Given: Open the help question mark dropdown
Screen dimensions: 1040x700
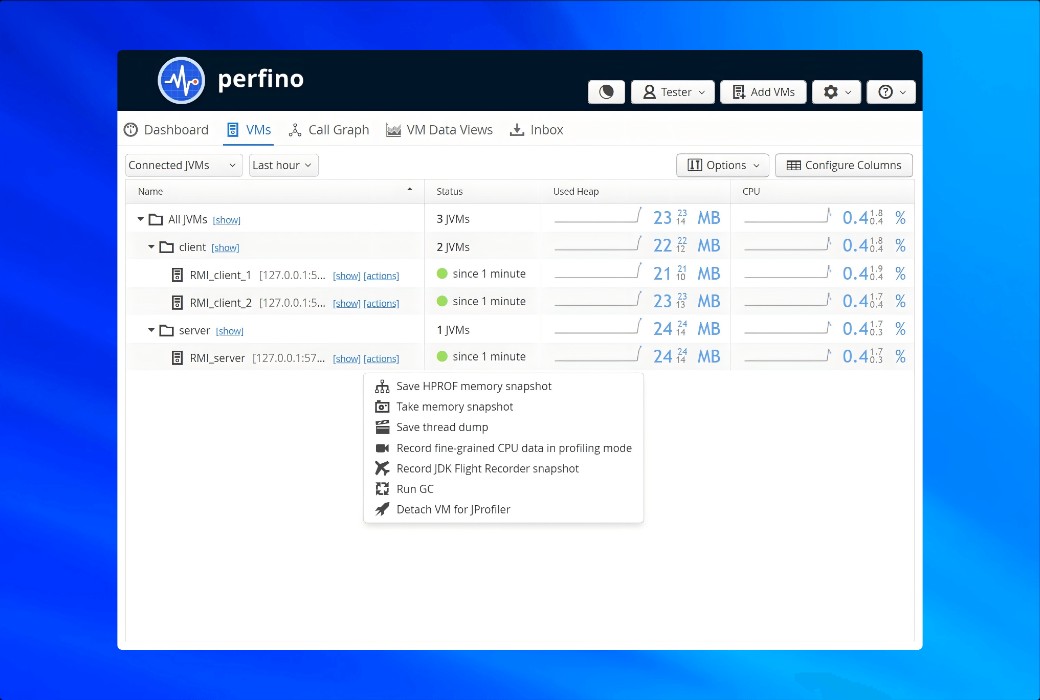Looking at the screenshot, I should point(891,92).
